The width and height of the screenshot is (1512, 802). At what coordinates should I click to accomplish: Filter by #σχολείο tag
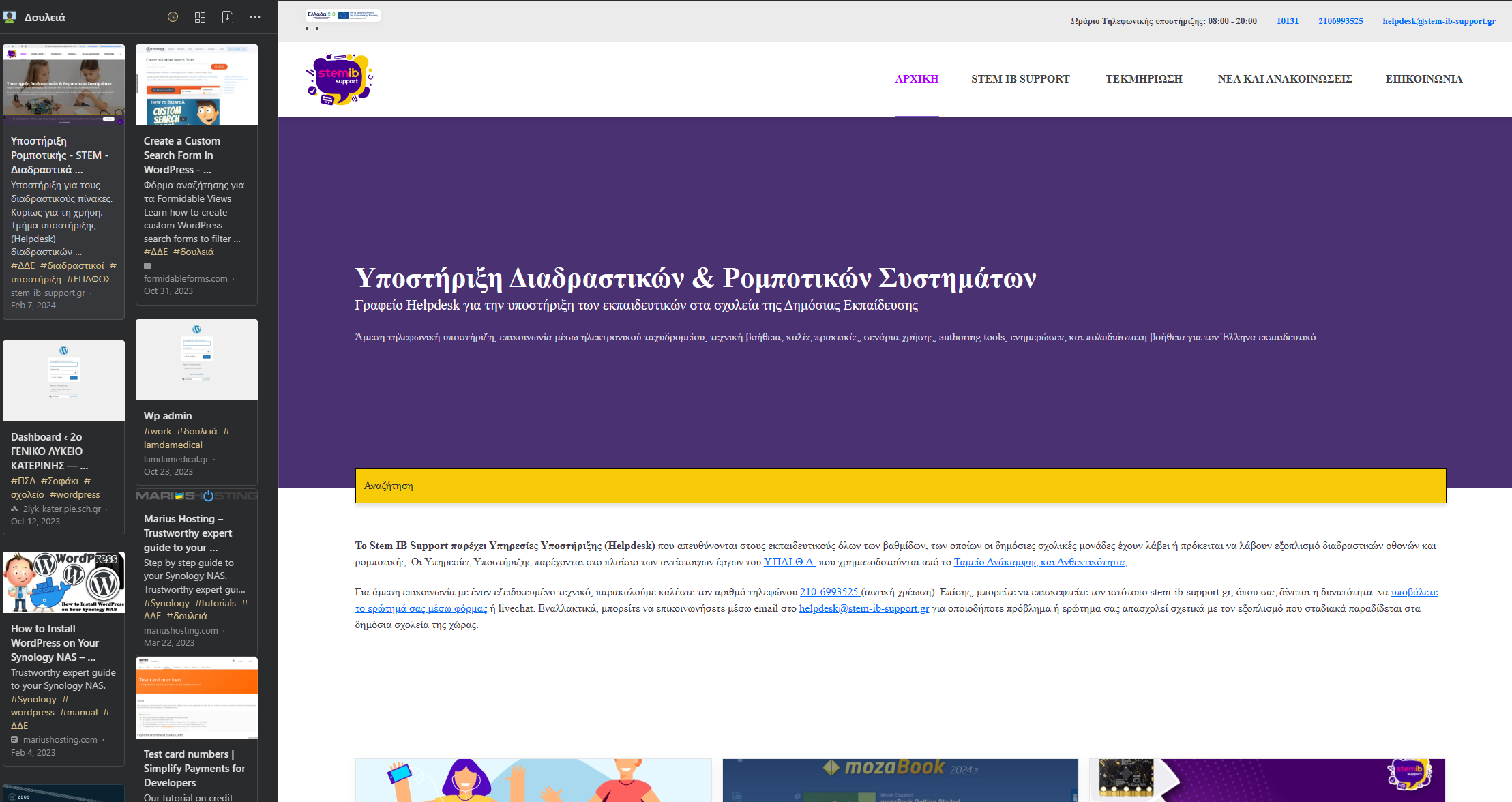27,495
